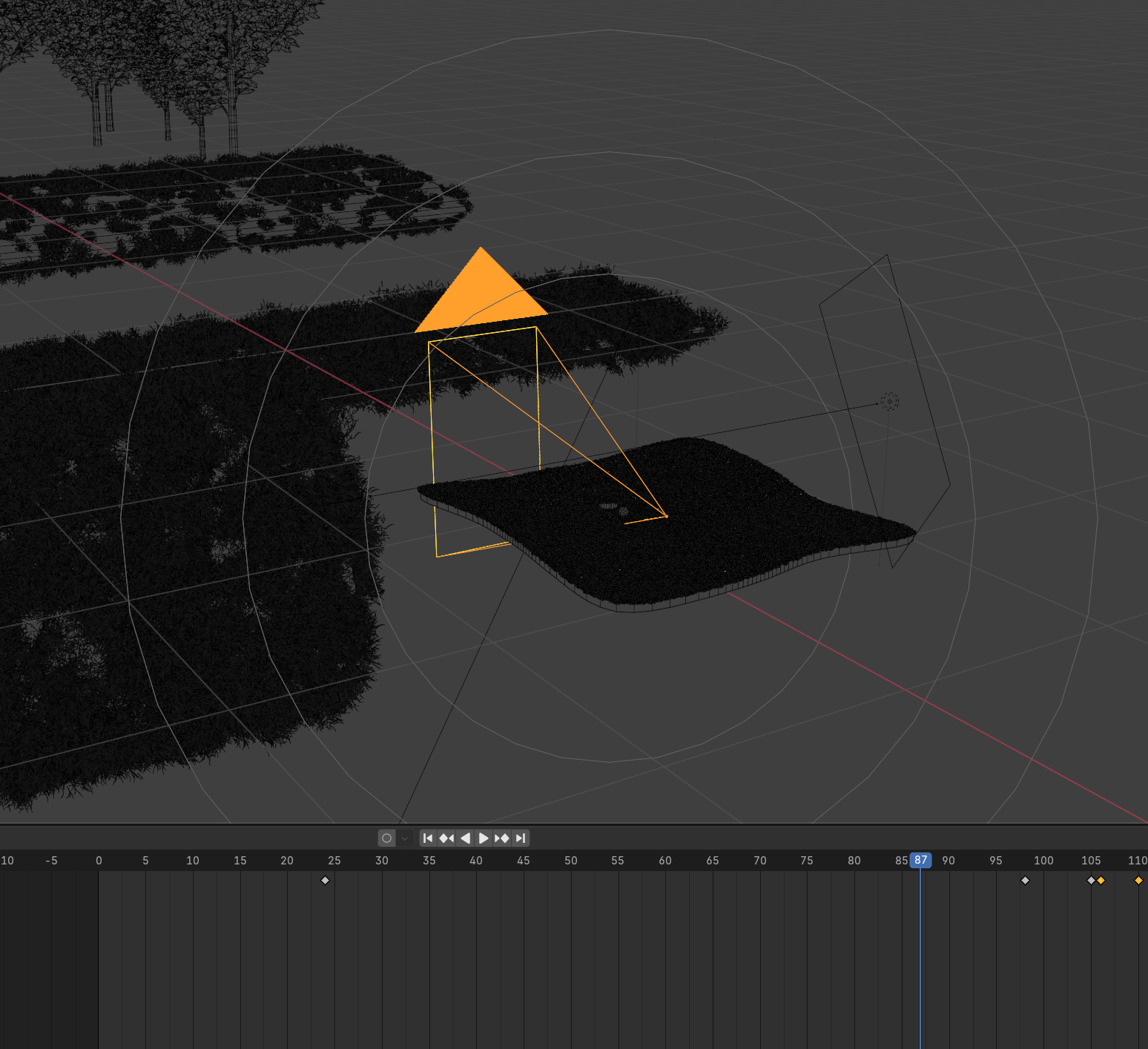
Task: Select the white keyframe near frame 98
Action: [x=1025, y=880]
